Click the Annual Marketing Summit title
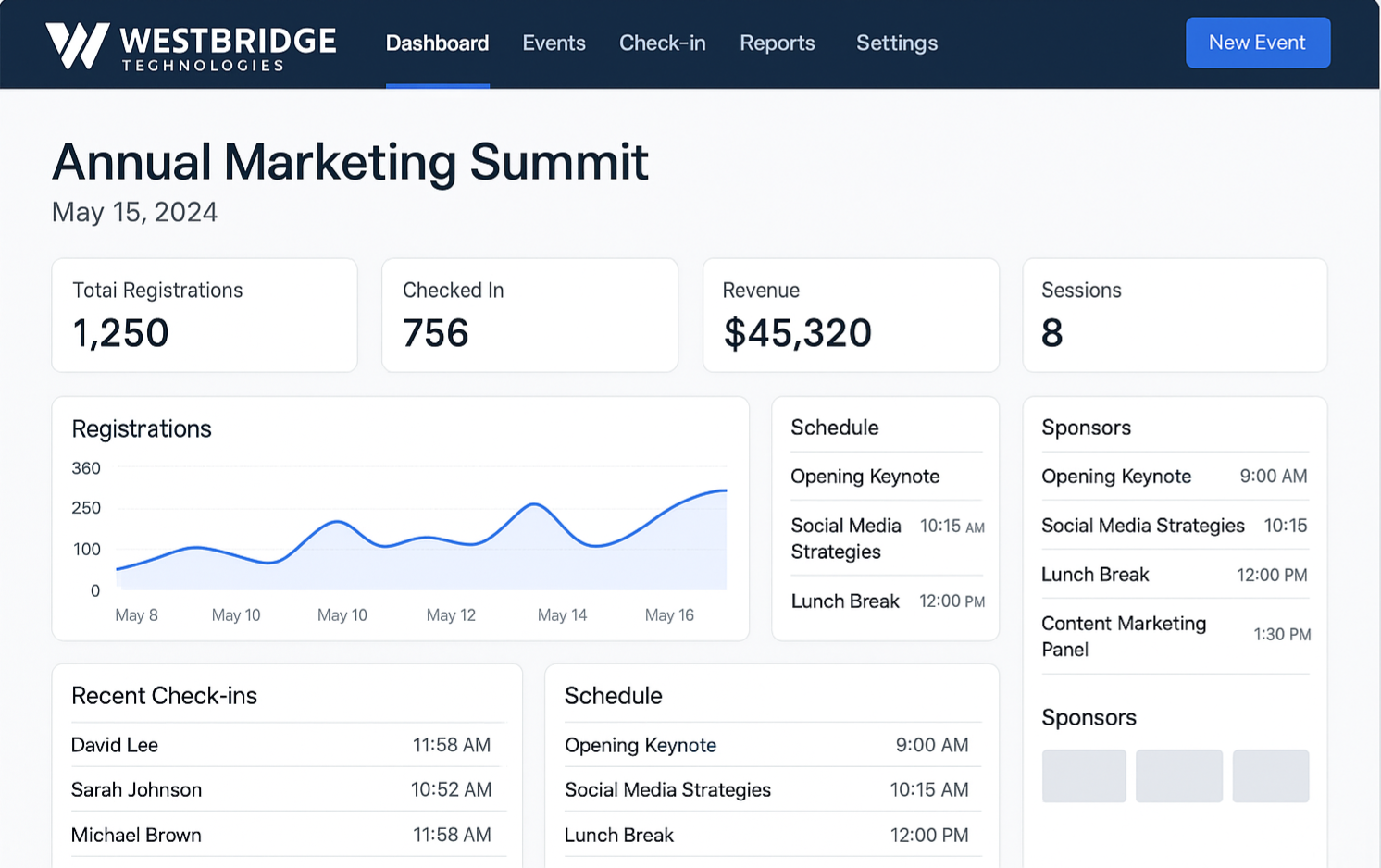The height and width of the screenshot is (868, 1381). click(350, 162)
